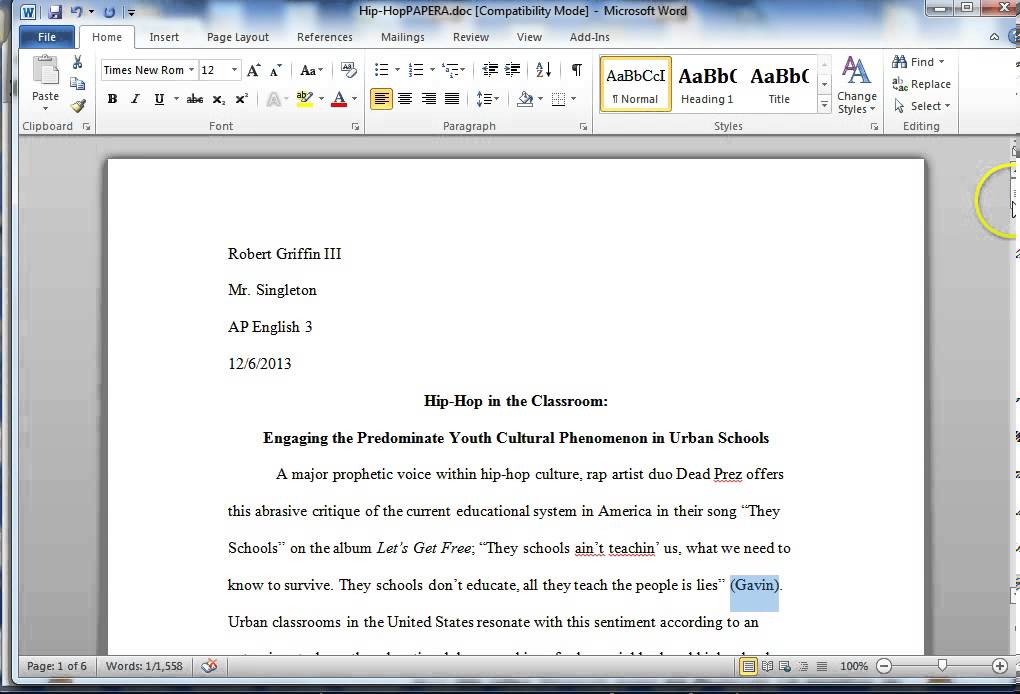Screen dimensions: 1020x694
Task: Select Align Text Left
Action: coord(382,99)
